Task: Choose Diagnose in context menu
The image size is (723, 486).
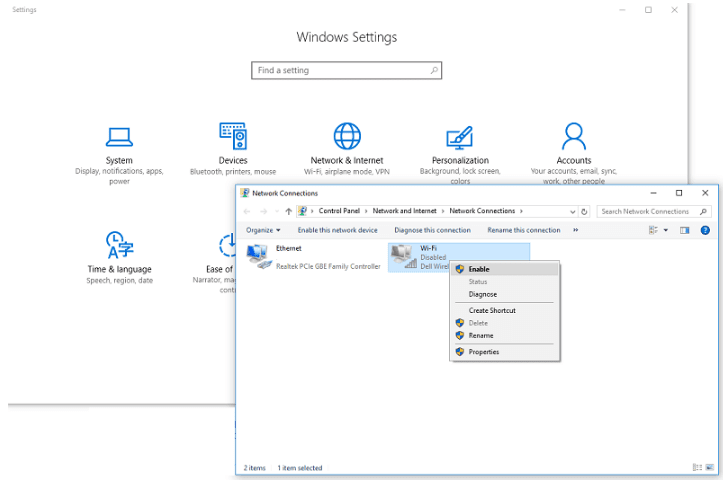Action: 505,294
